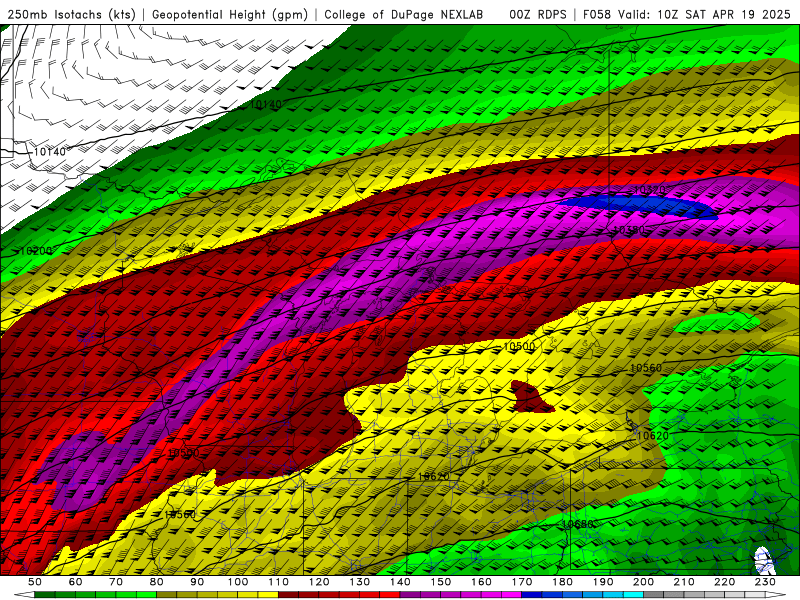Screen dimensions: 800x600
Task: Select the bright yellow swatch just before 110
Action: [268, 595]
